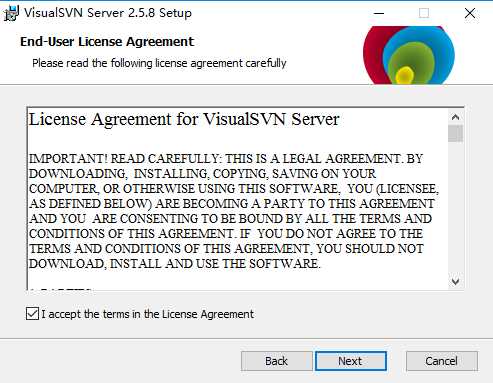This screenshot has width=493, height=383.
Task: Click the 'Please read the following' subtitle
Action: [159, 63]
